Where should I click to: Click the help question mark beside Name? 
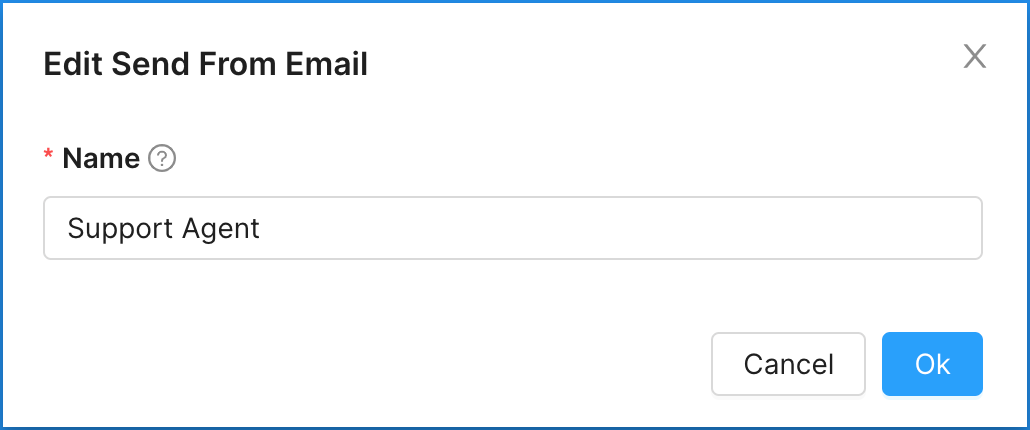(162, 159)
